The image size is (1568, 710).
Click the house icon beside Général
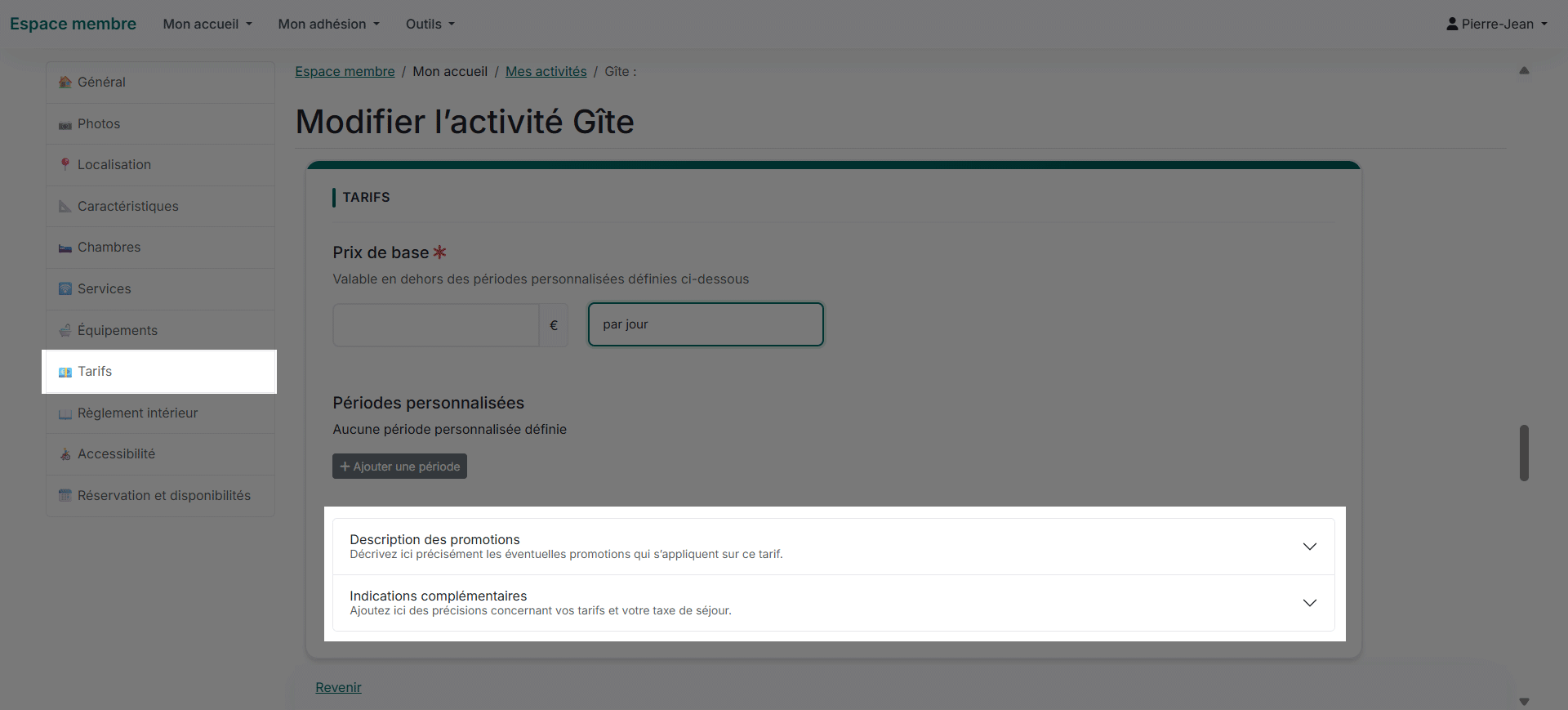tap(65, 83)
